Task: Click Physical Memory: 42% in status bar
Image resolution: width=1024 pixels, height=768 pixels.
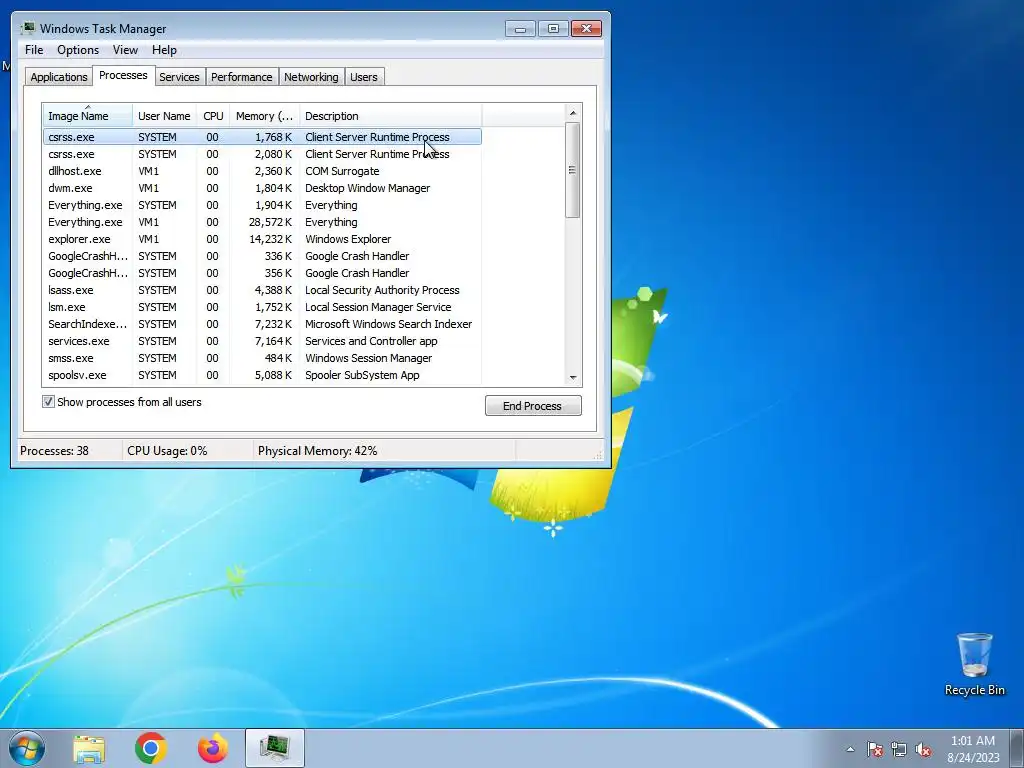Action: [x=317, y=451]
